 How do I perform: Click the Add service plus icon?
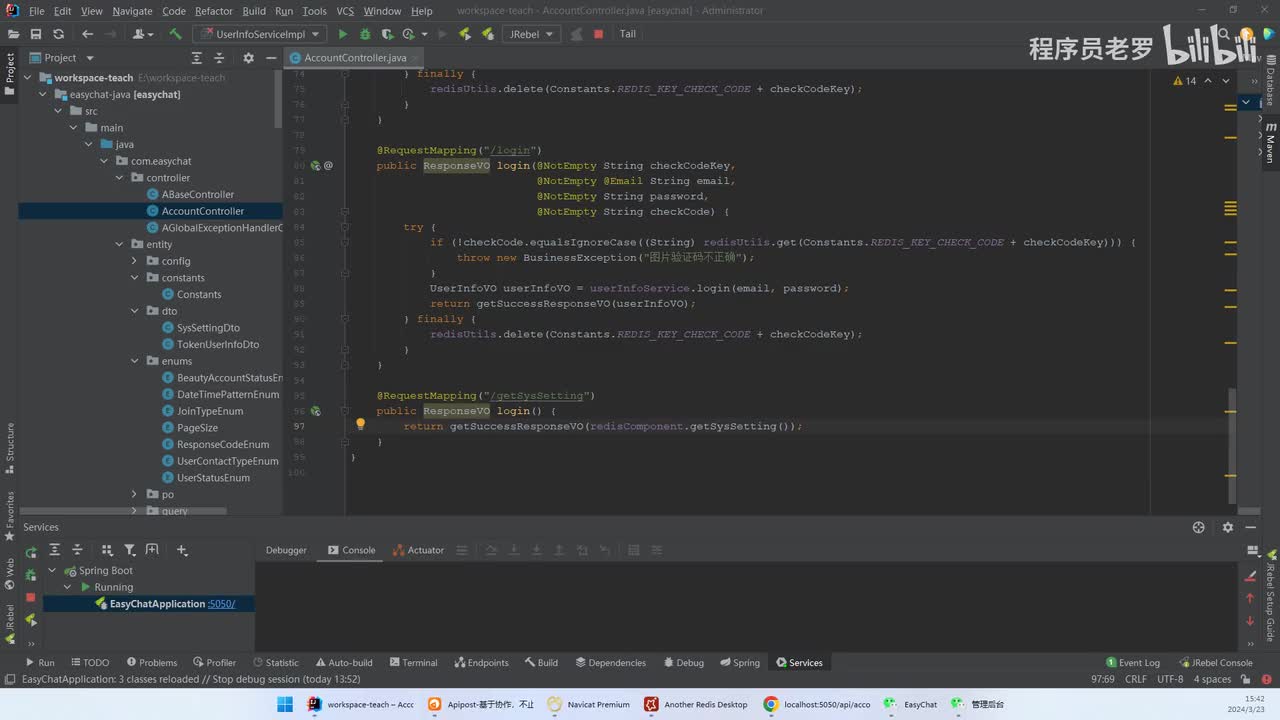[182, 550]
